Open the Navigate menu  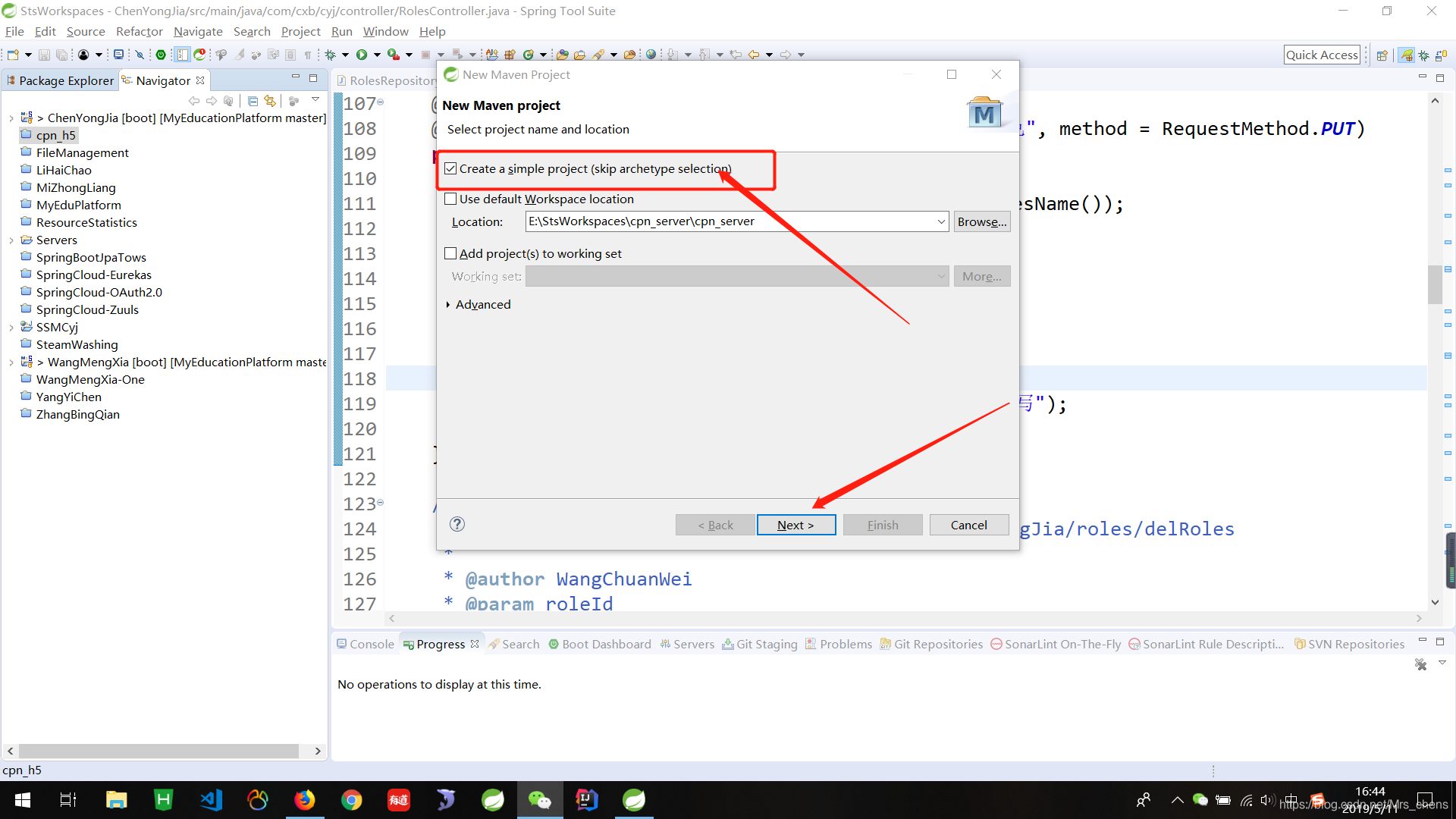pyautogui.click(x=198, y=31)
